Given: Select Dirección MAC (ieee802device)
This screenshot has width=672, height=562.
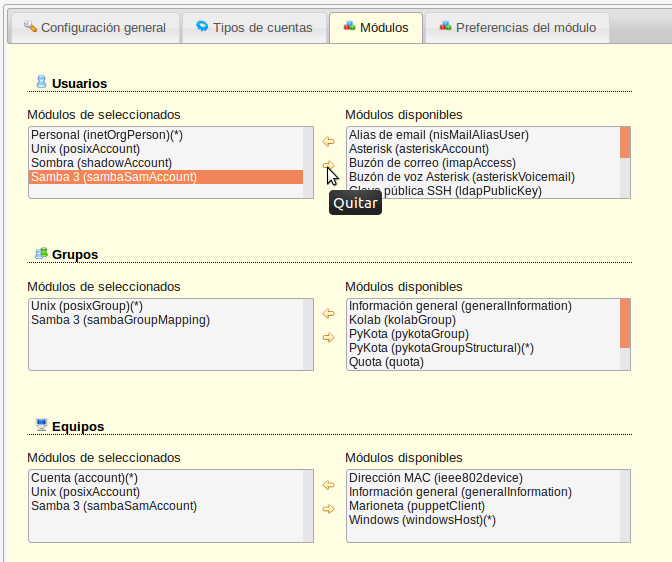Looking at the screenshot, I should pyautogui.click(x=483, y=478).
